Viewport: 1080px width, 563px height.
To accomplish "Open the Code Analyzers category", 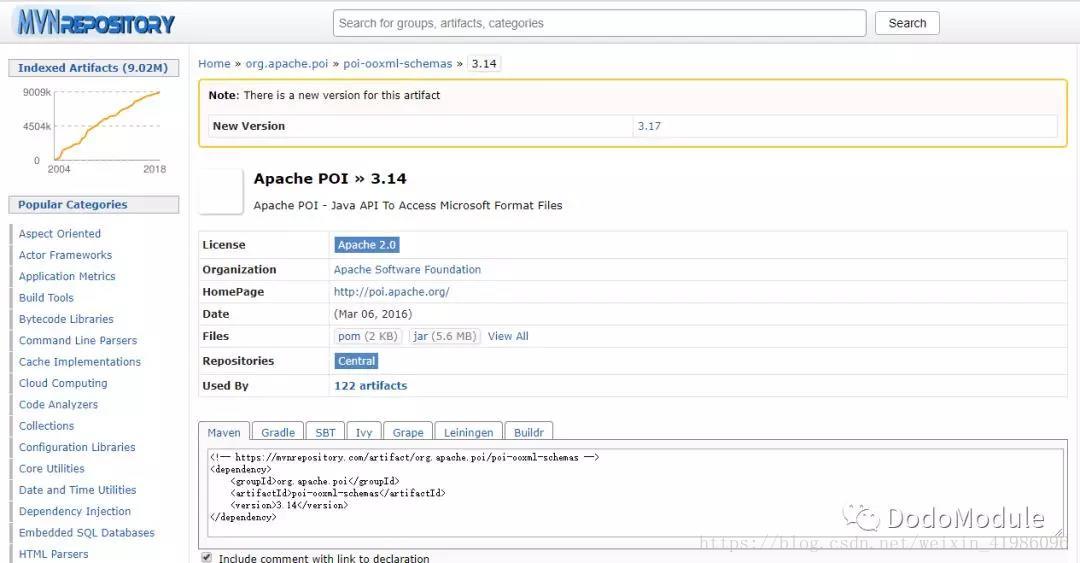I will pyautogui.click(x=58, y=405).
